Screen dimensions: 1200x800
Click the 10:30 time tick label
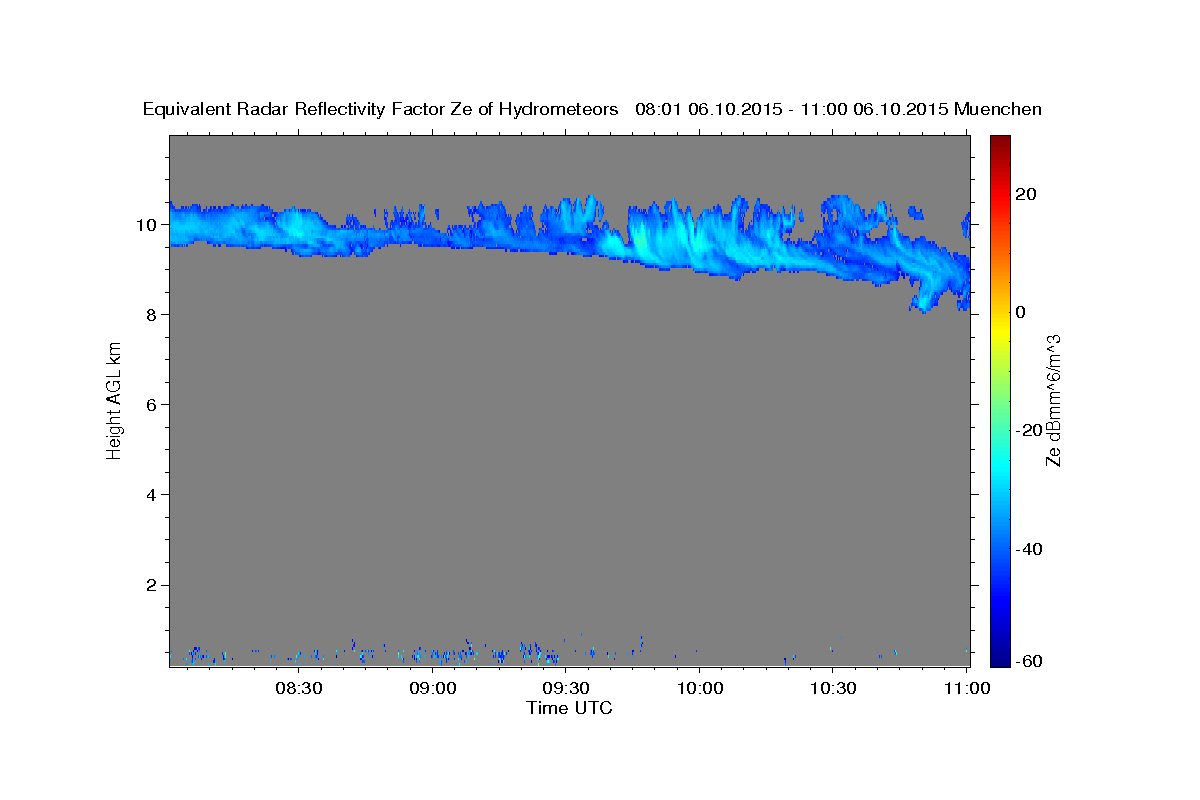tap(833, 688)
